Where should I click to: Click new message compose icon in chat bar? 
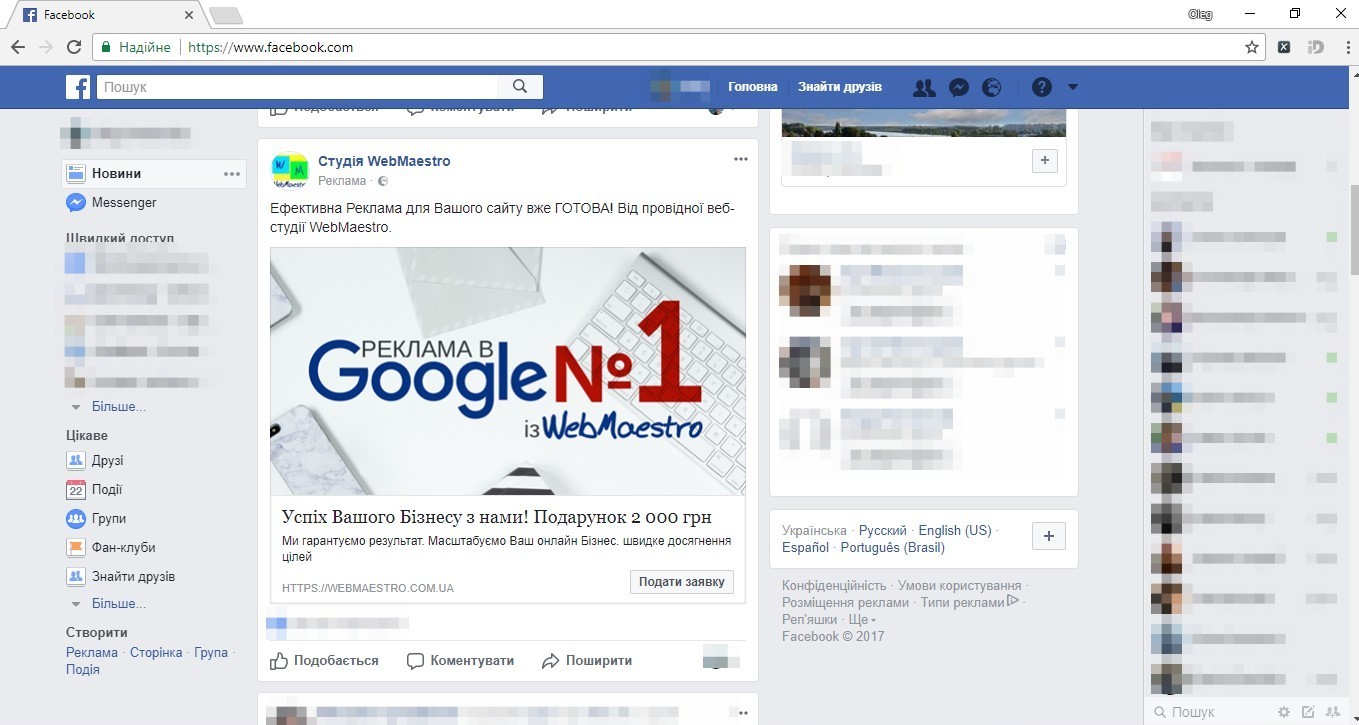point(1307,712)
